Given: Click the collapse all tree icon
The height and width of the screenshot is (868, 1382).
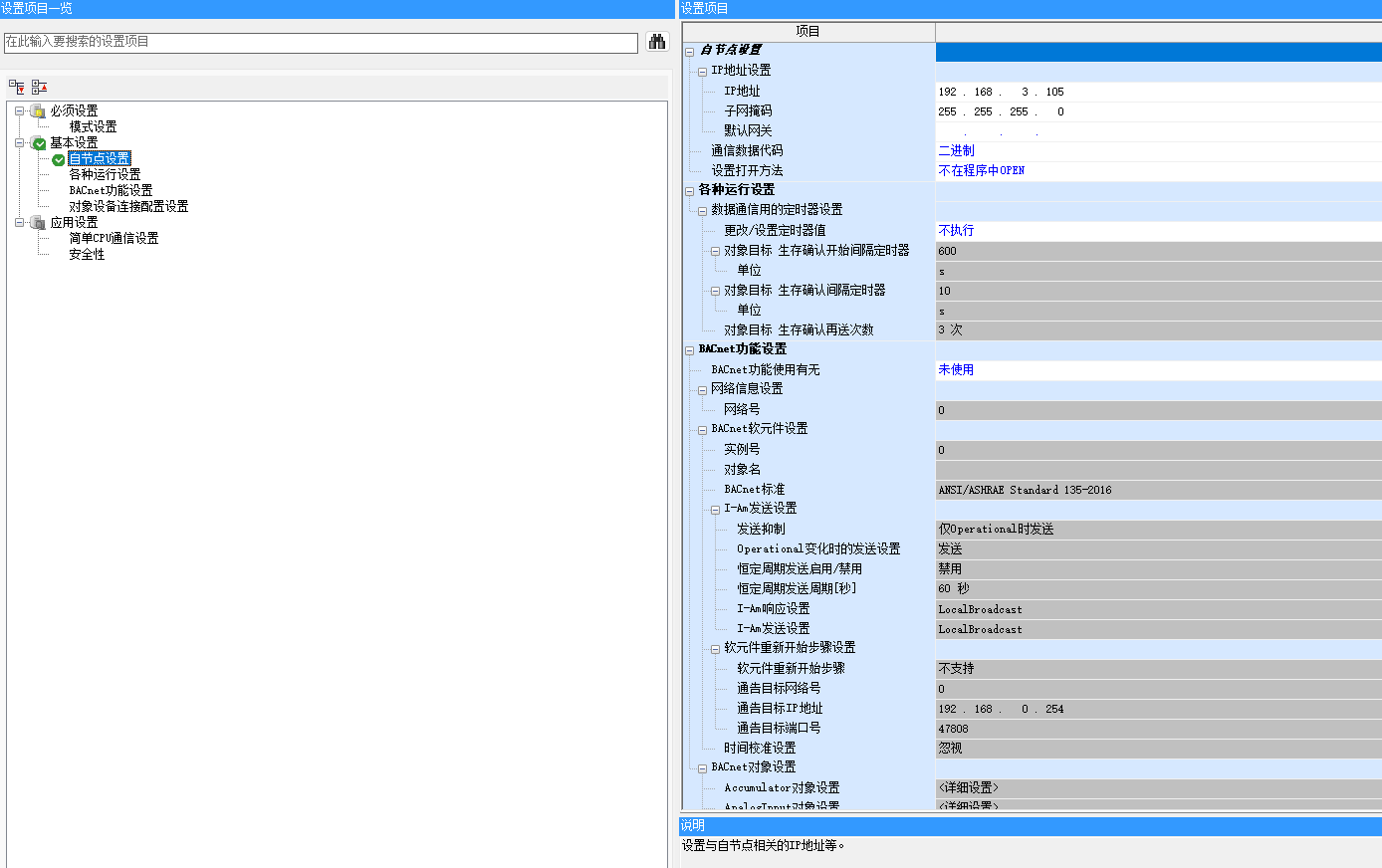Looking at the screenshot, I should (40, 88).
